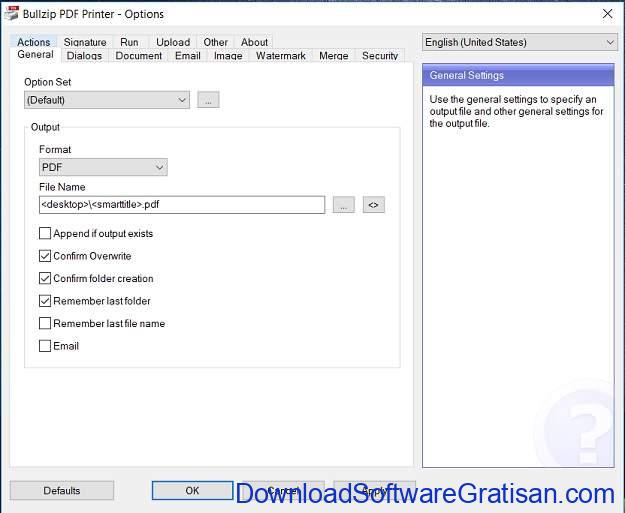Open the Signature tab
Image resolution: width=625 pixels, height=513 pixels.
[x=85, y=42]
